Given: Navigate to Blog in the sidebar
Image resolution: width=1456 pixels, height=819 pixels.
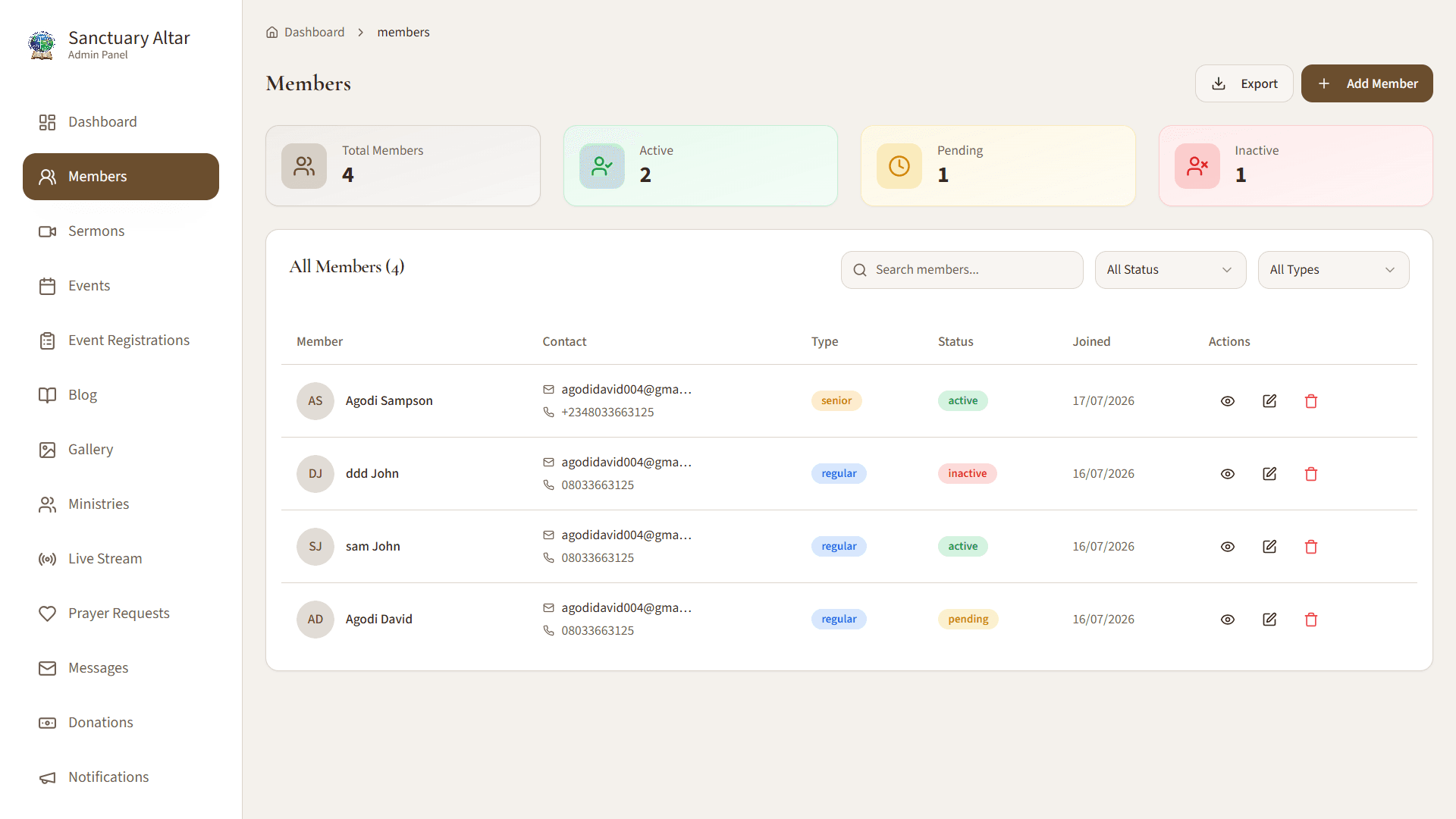Looking at the screenshot, I should click(x=121, y=395).
